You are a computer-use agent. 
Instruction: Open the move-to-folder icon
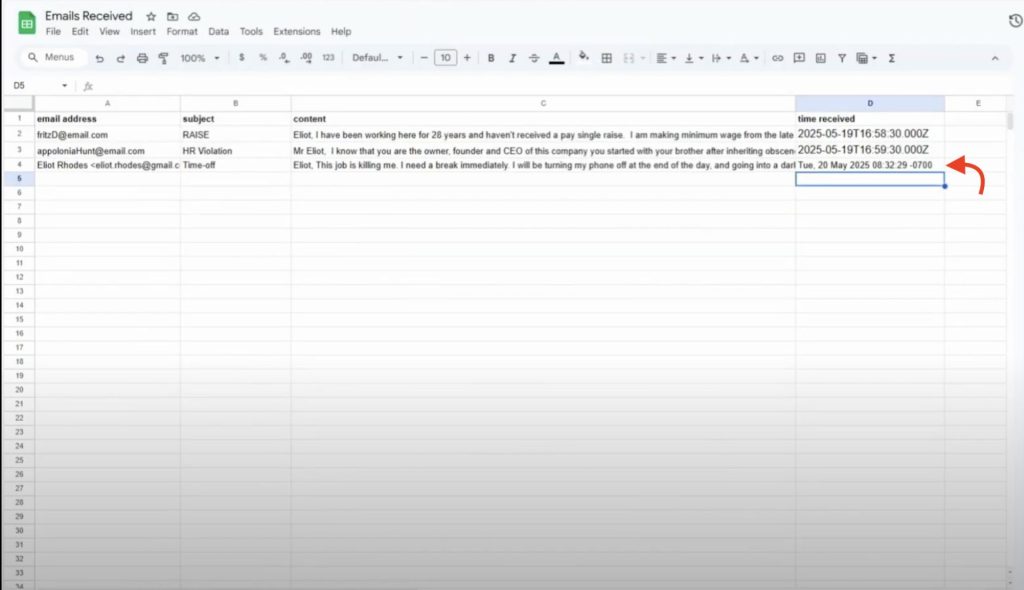click(172, 16)
